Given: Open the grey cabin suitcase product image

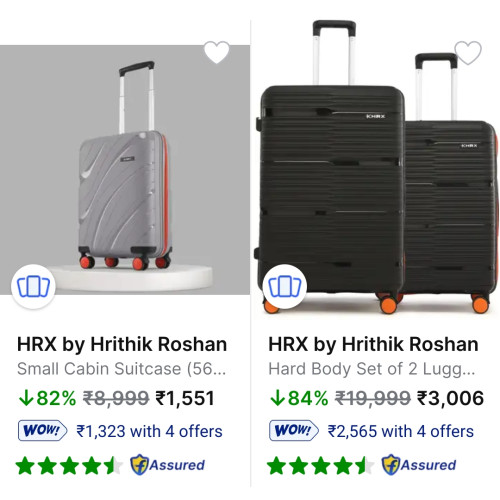Looking at the screenshot, I should (x=125, y=170).
